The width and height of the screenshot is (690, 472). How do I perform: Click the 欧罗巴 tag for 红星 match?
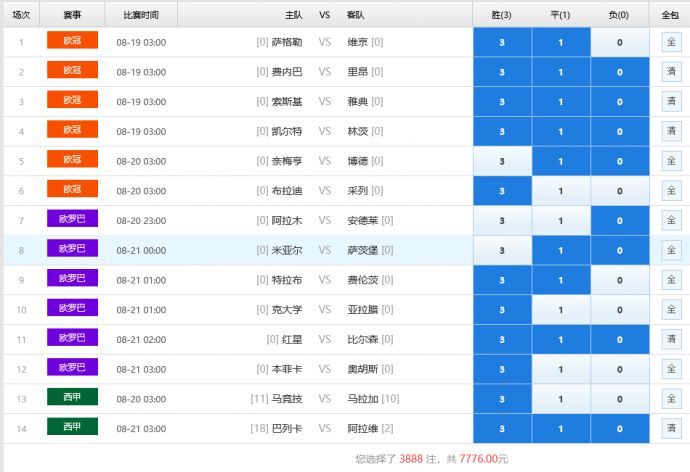72,337
